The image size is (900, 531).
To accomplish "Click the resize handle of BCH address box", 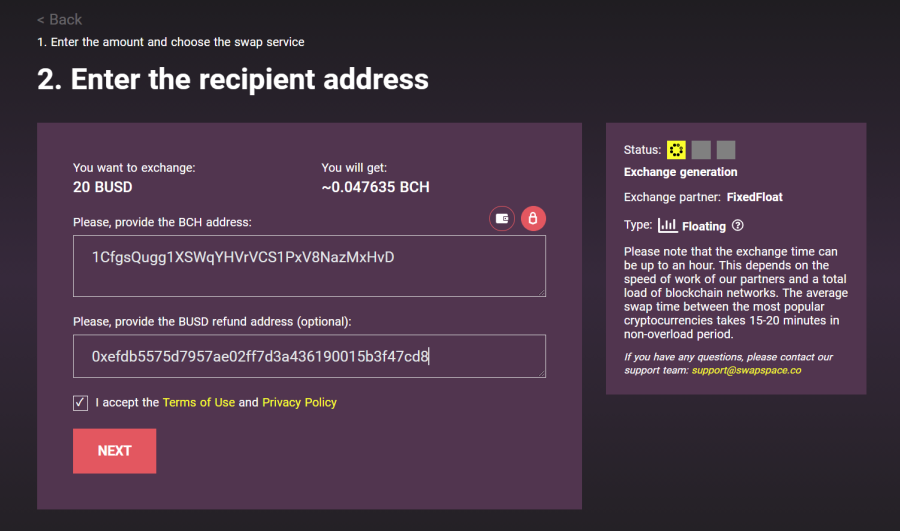I will [541, 292].
